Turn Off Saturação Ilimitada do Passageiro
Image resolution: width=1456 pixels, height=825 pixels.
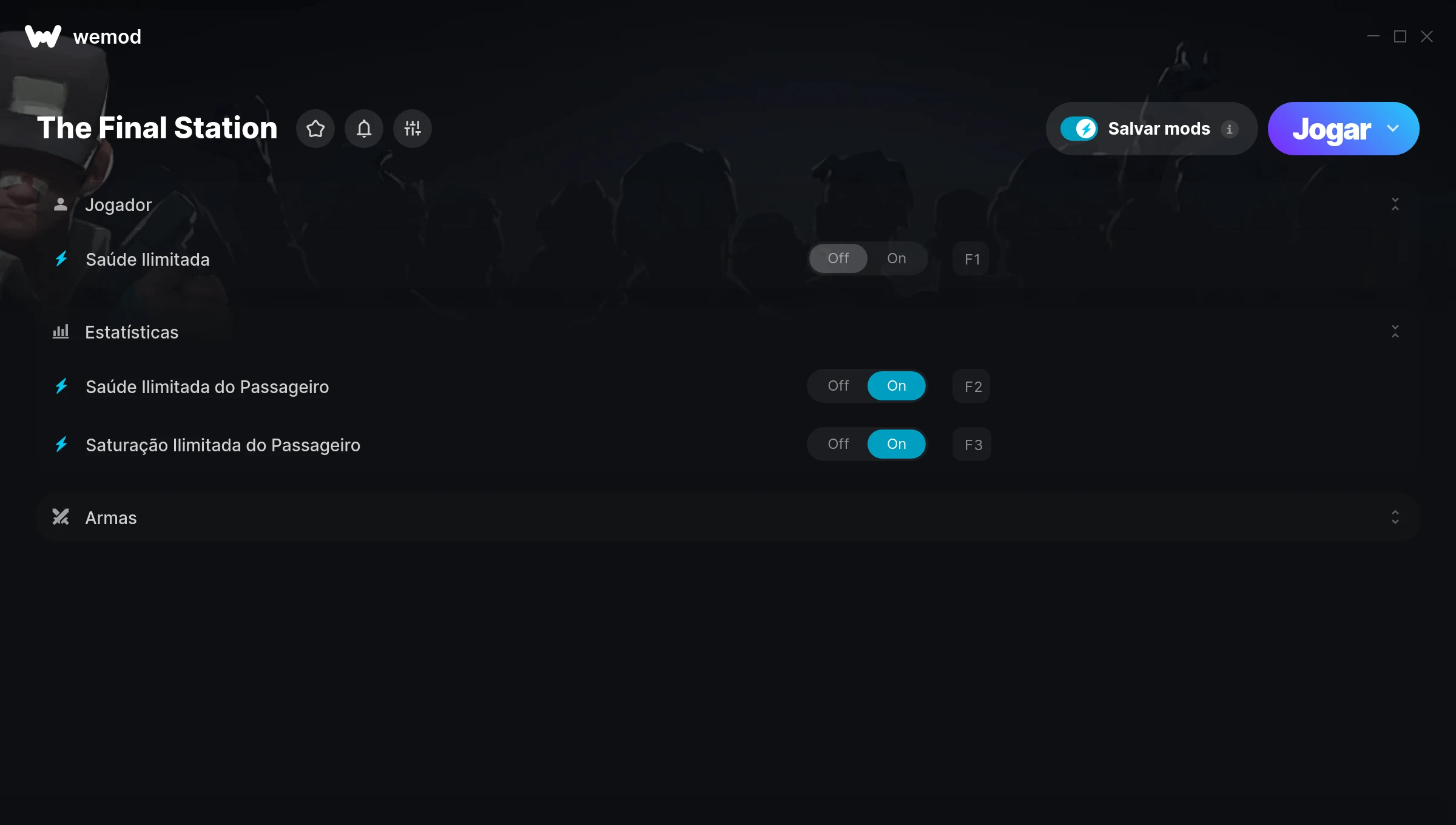[x=838, y=444]
